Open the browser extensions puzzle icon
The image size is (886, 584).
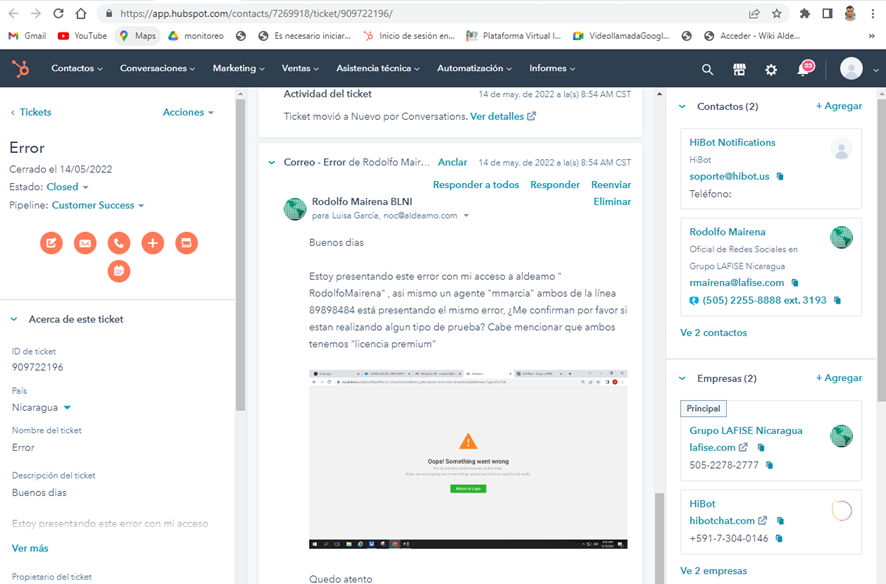[805, 14]
